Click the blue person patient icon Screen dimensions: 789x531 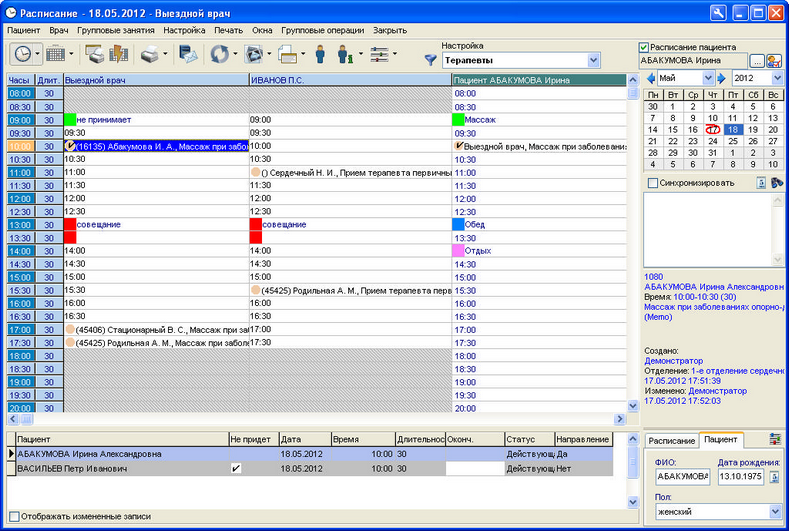[x=320, y=54]
